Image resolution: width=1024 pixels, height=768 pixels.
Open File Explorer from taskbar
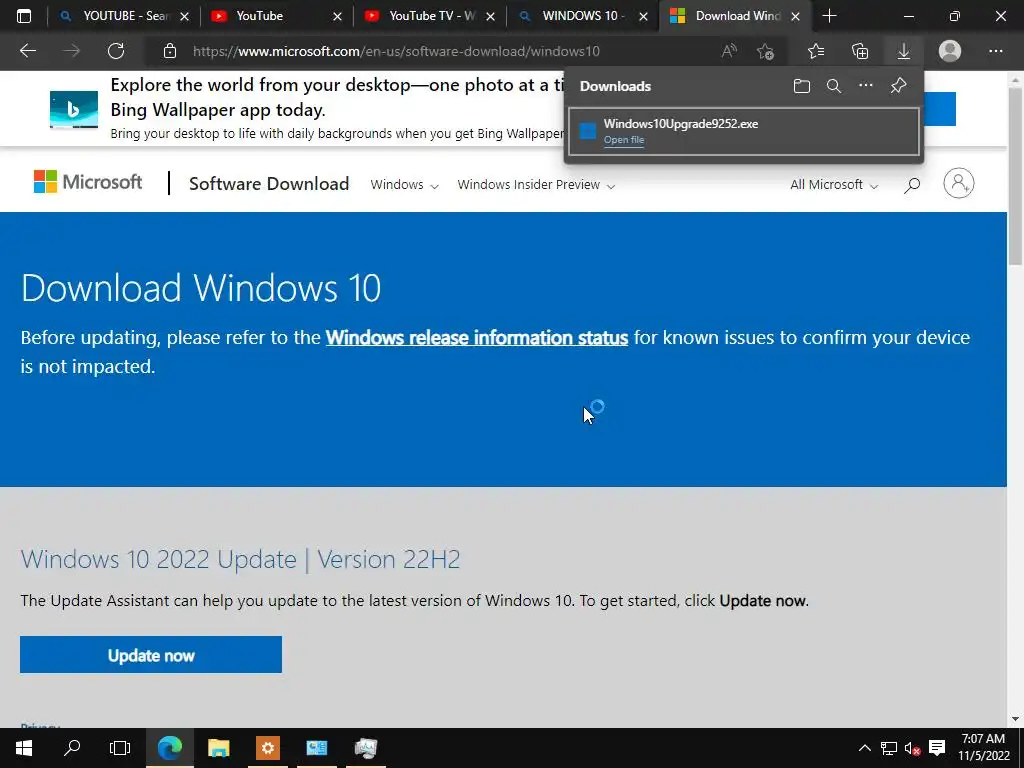pos(219,748)
